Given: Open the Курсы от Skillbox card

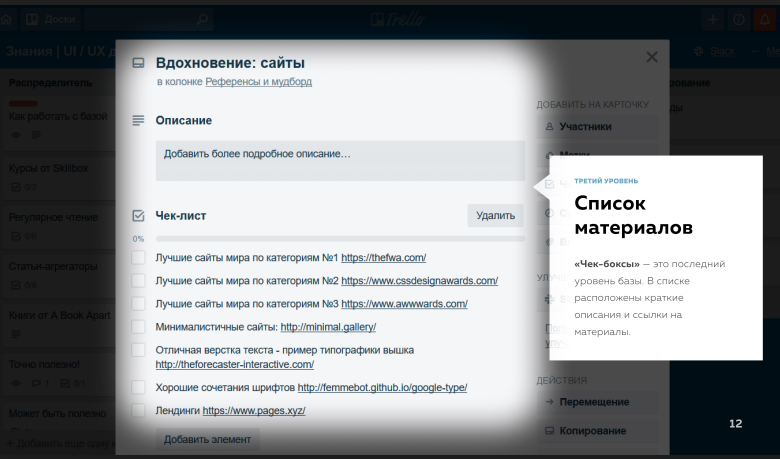Looking at the screenshot, I should (59, 177).
